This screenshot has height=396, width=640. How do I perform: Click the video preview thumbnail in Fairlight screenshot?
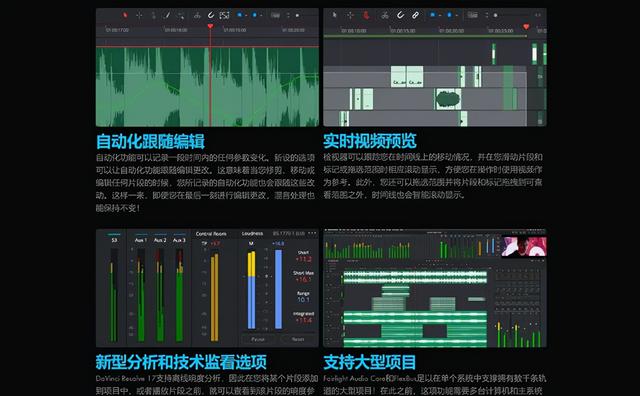click(524, 247)
